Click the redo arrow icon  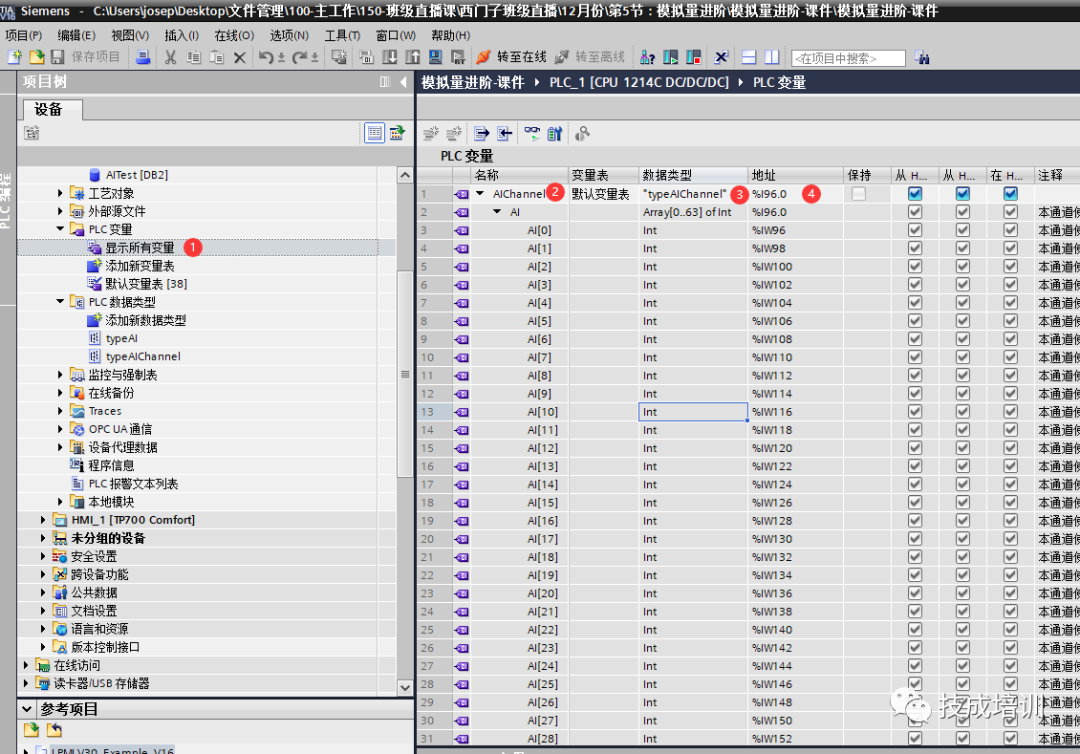click(x=300, y=57)
